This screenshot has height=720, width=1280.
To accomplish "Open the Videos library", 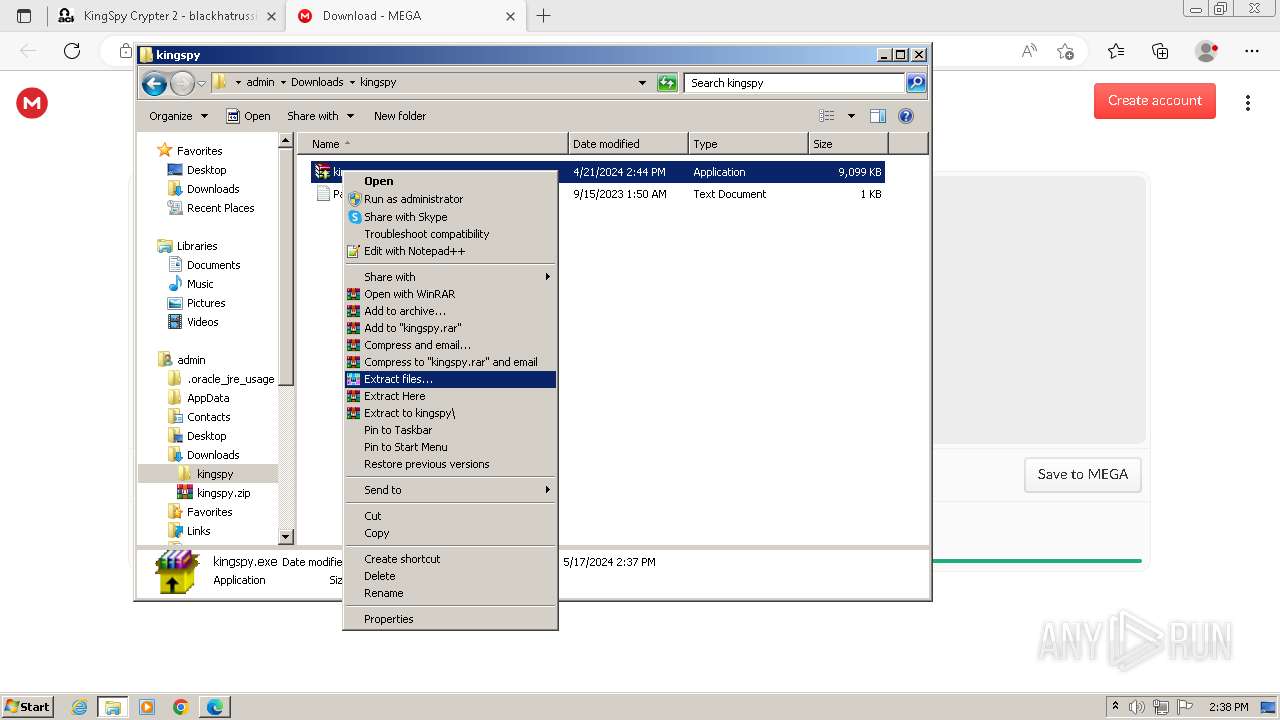I will click(193, 322).
